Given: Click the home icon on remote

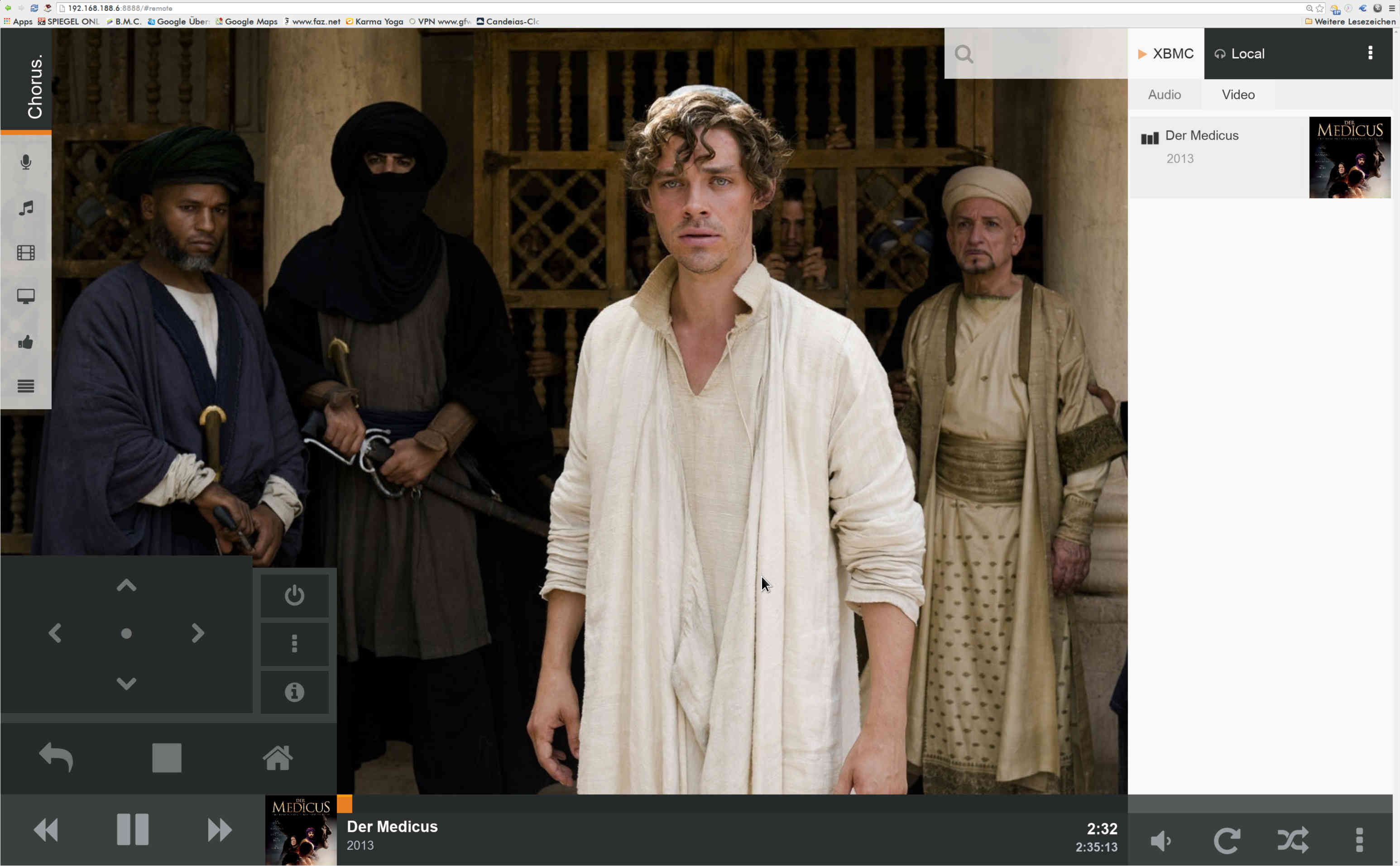Looking at the screenshot, I should (278, 757).
